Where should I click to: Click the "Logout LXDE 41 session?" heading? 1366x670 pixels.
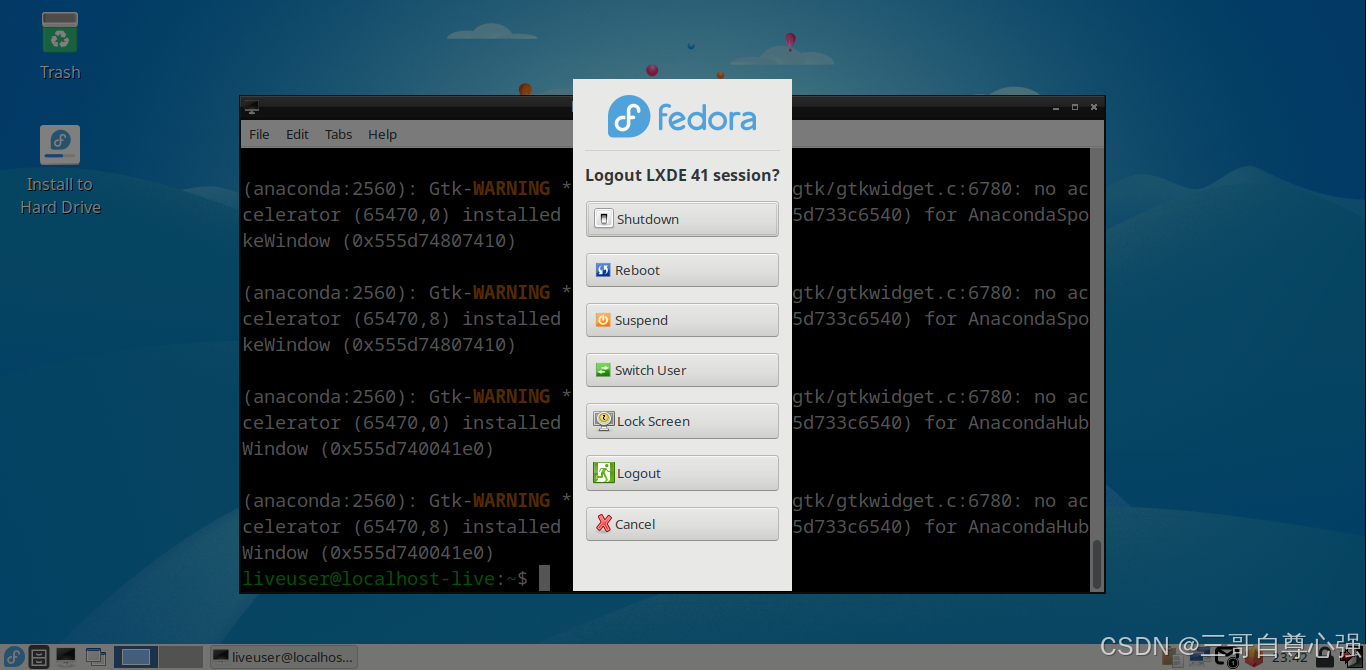coord(682,175)
